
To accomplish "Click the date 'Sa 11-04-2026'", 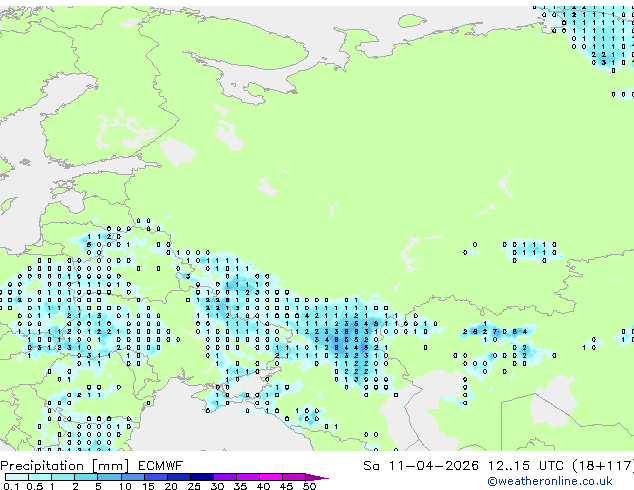I will [x=421, y=466].
